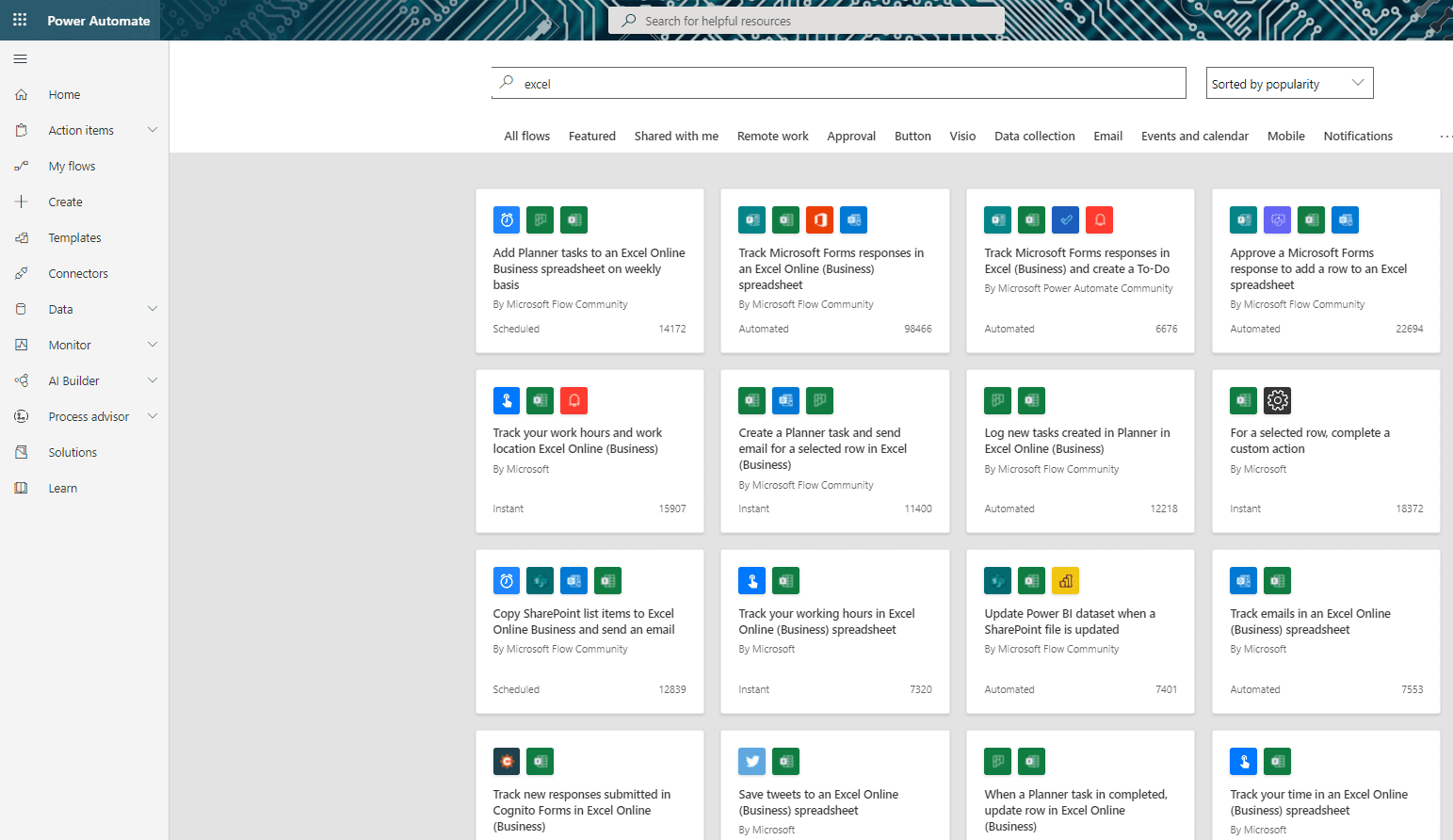Open the app launcher waffle icon
The width and height of the screenshot is (1453, 840).
click(x=20, y=20)
